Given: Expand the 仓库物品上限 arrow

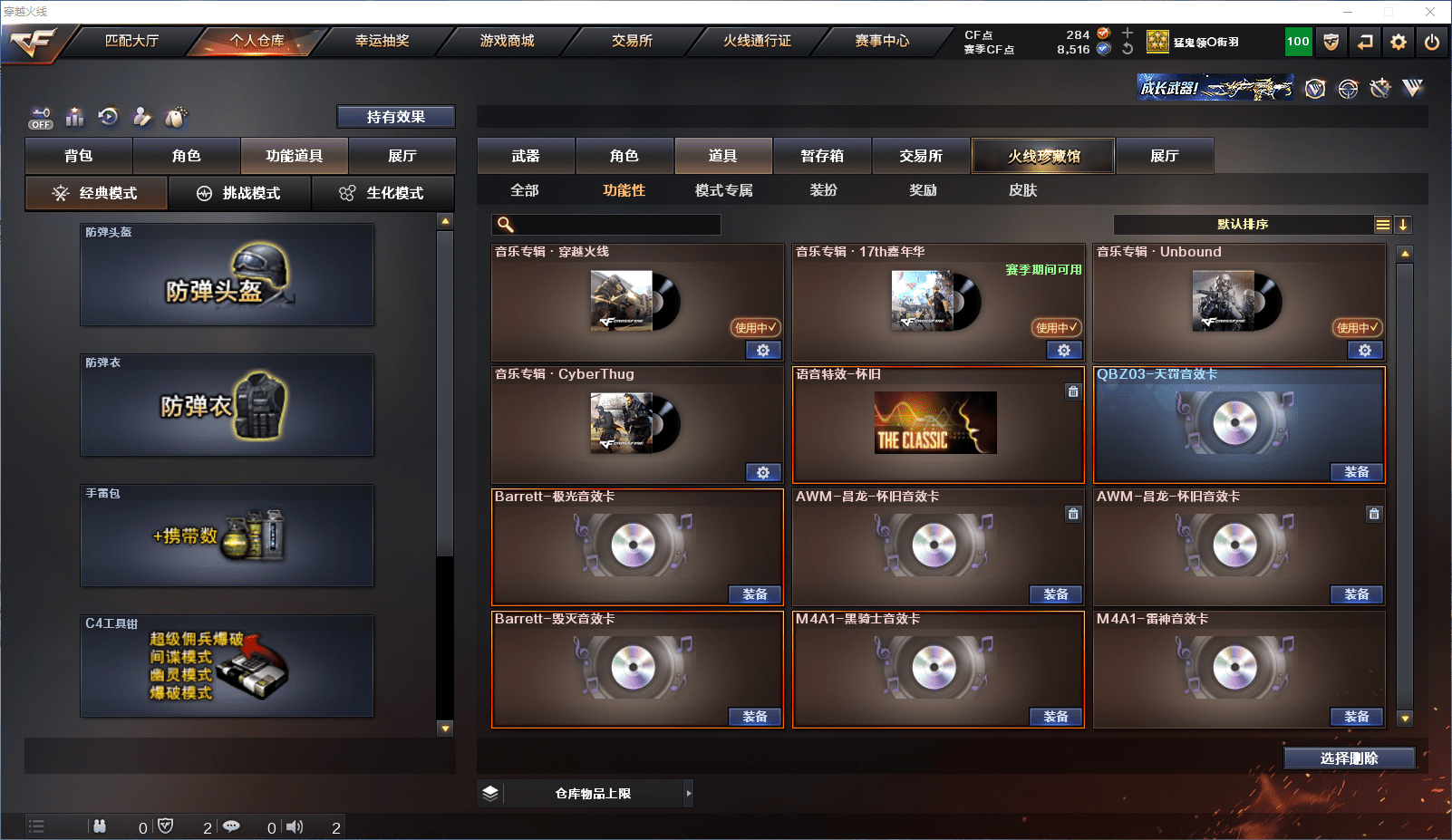Looking at the screenshot, I should 689,793.
